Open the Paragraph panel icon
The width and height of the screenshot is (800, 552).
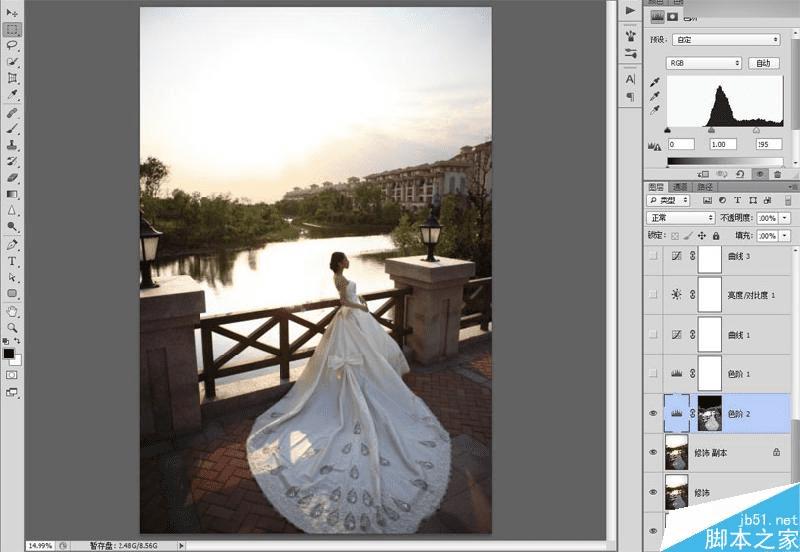tap(631, 96)
